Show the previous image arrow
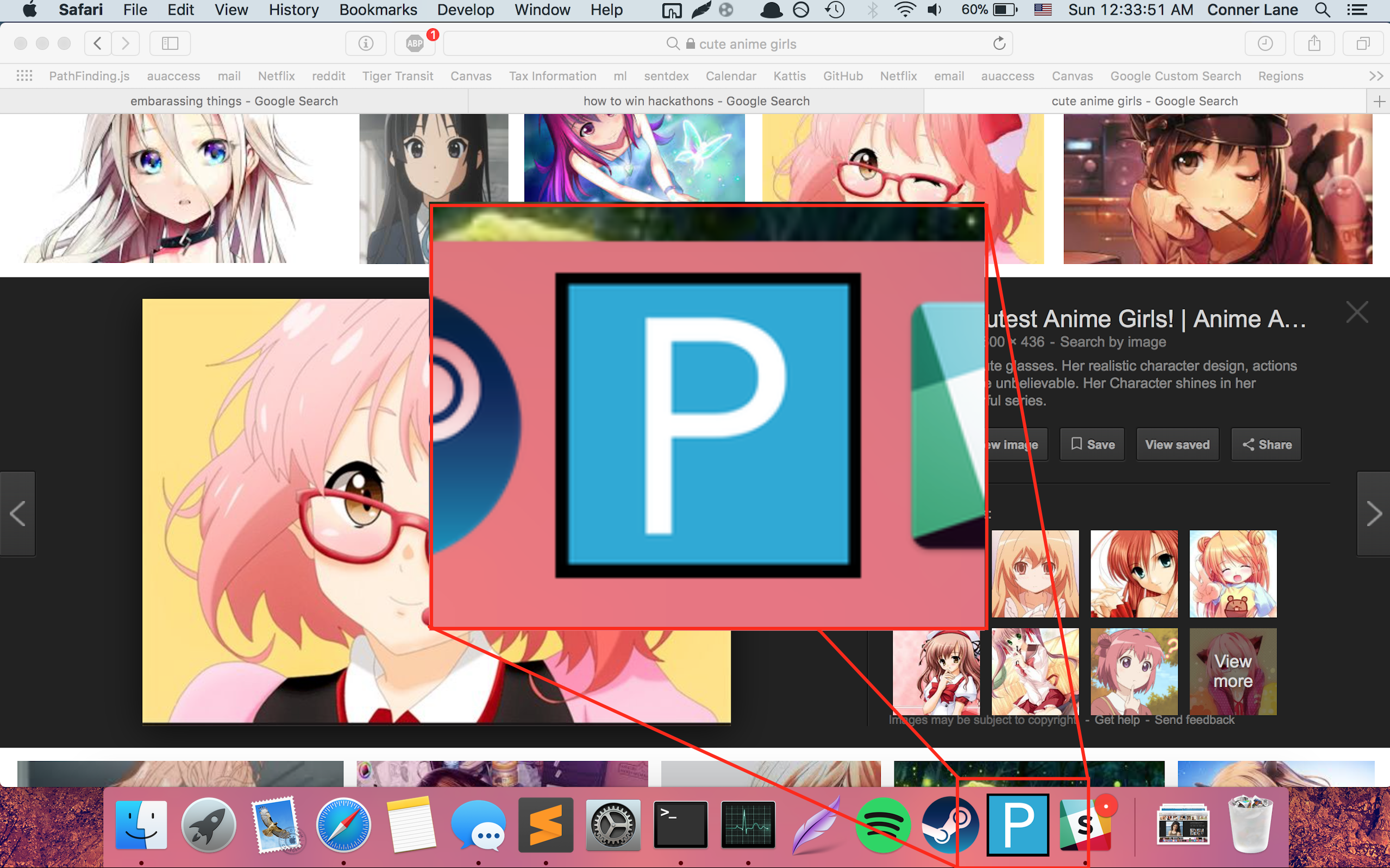 pos(17,513)
